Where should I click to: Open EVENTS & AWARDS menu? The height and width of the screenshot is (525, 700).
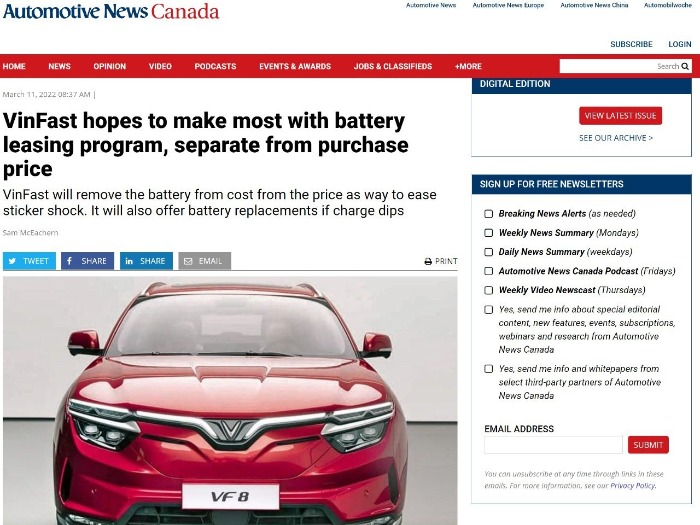(295, 67)
